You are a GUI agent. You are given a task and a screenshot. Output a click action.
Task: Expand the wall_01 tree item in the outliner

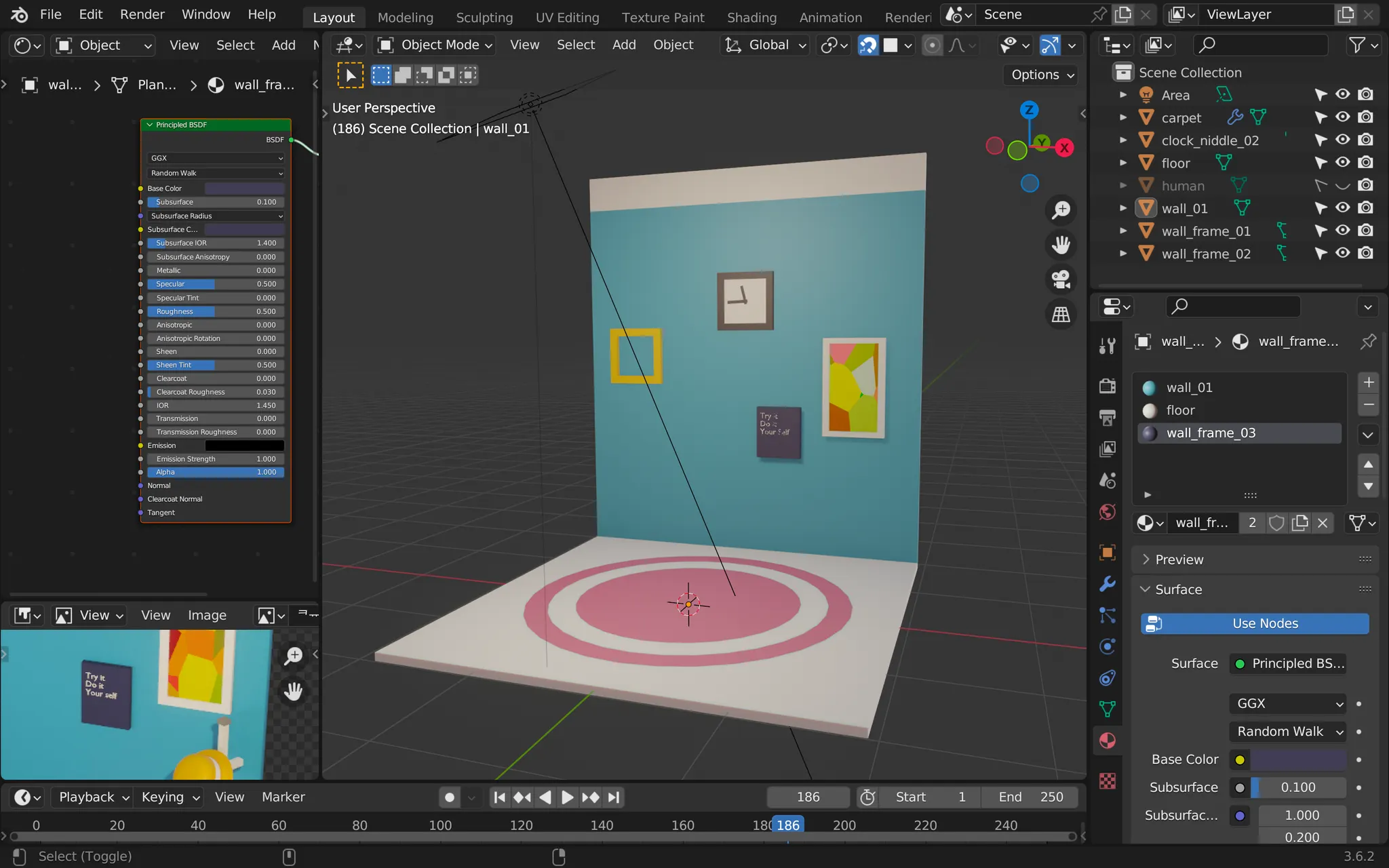click(1123, 208)
